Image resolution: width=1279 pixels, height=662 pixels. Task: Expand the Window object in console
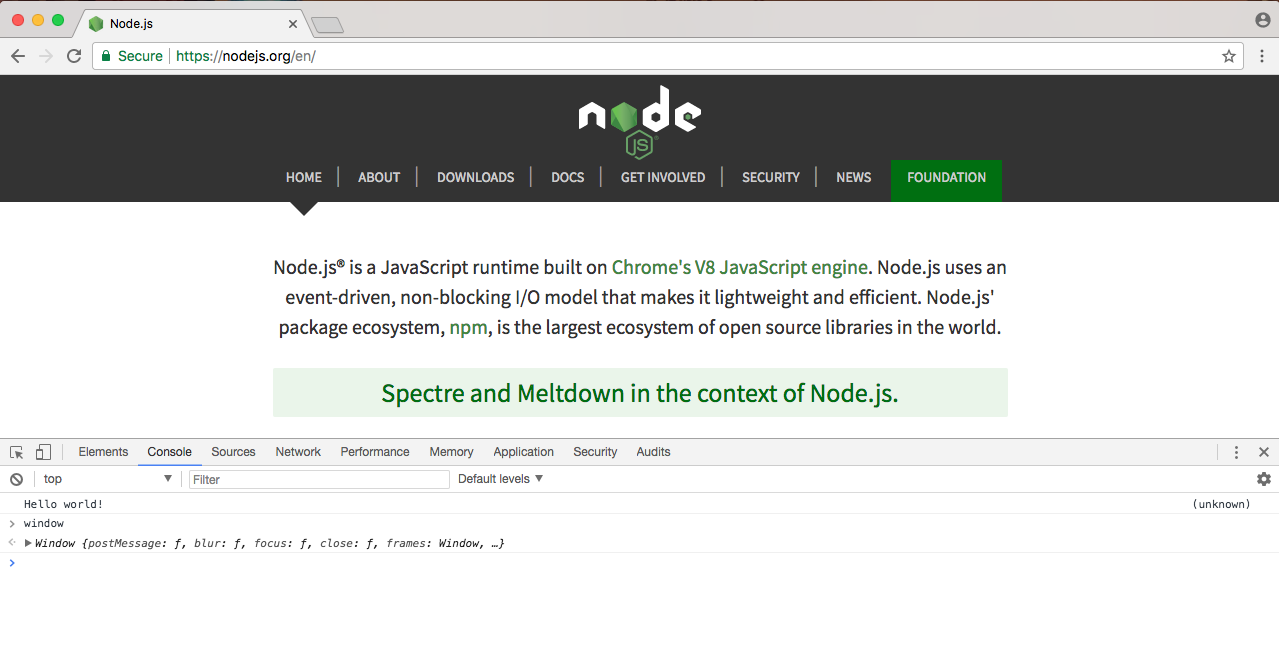(x=28, y=543)
